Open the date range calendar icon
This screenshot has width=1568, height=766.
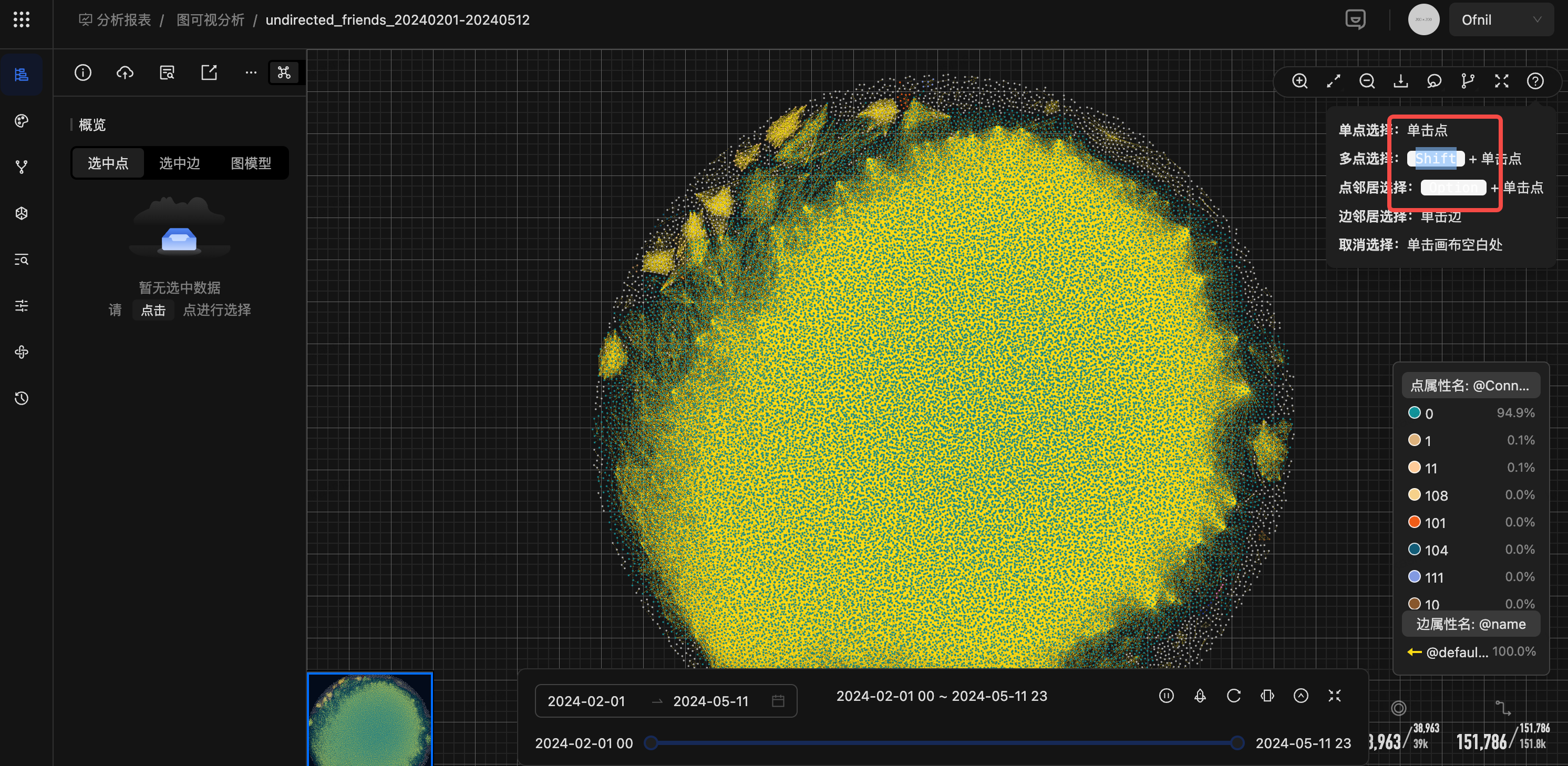(x=778, y=701)
